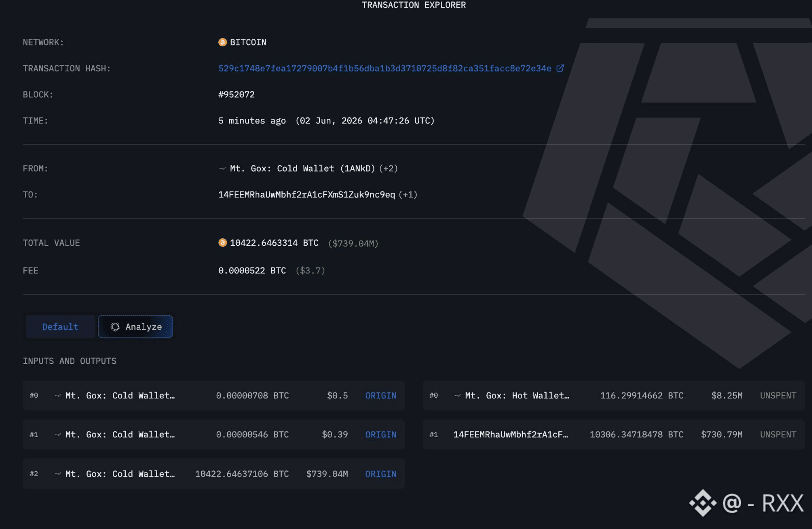Open Mt. Gox: Cold Wallet (1ANkD) sender
The width and height of the screenshot is (812, 529).
point(302,168)
